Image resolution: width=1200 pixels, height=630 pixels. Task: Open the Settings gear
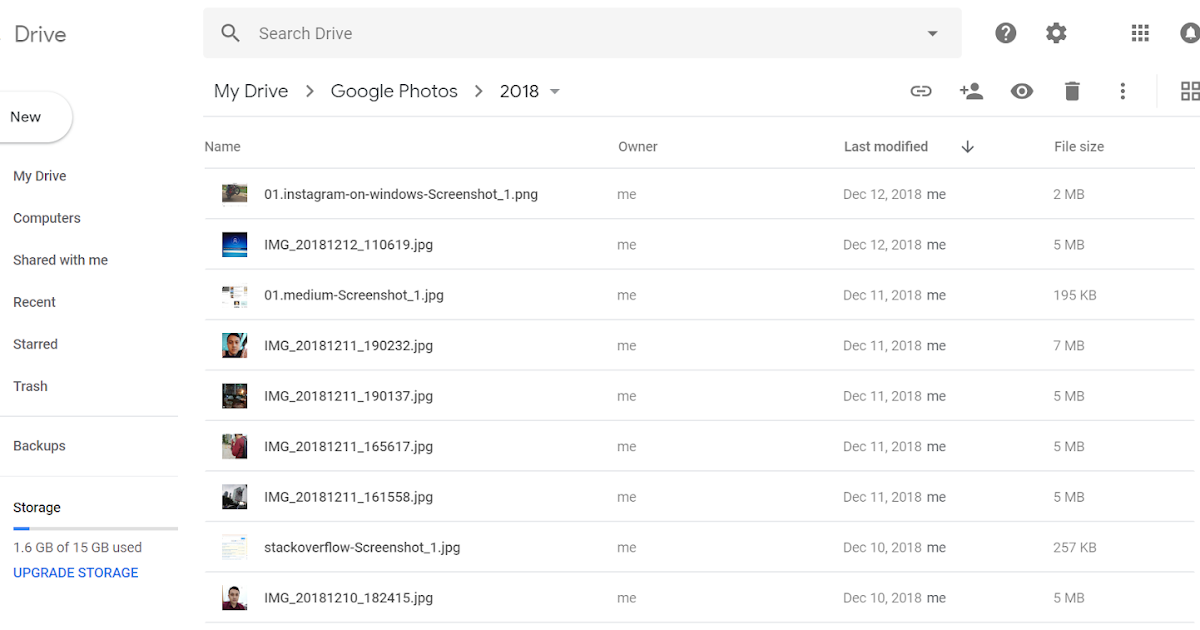coord(1056,32)
